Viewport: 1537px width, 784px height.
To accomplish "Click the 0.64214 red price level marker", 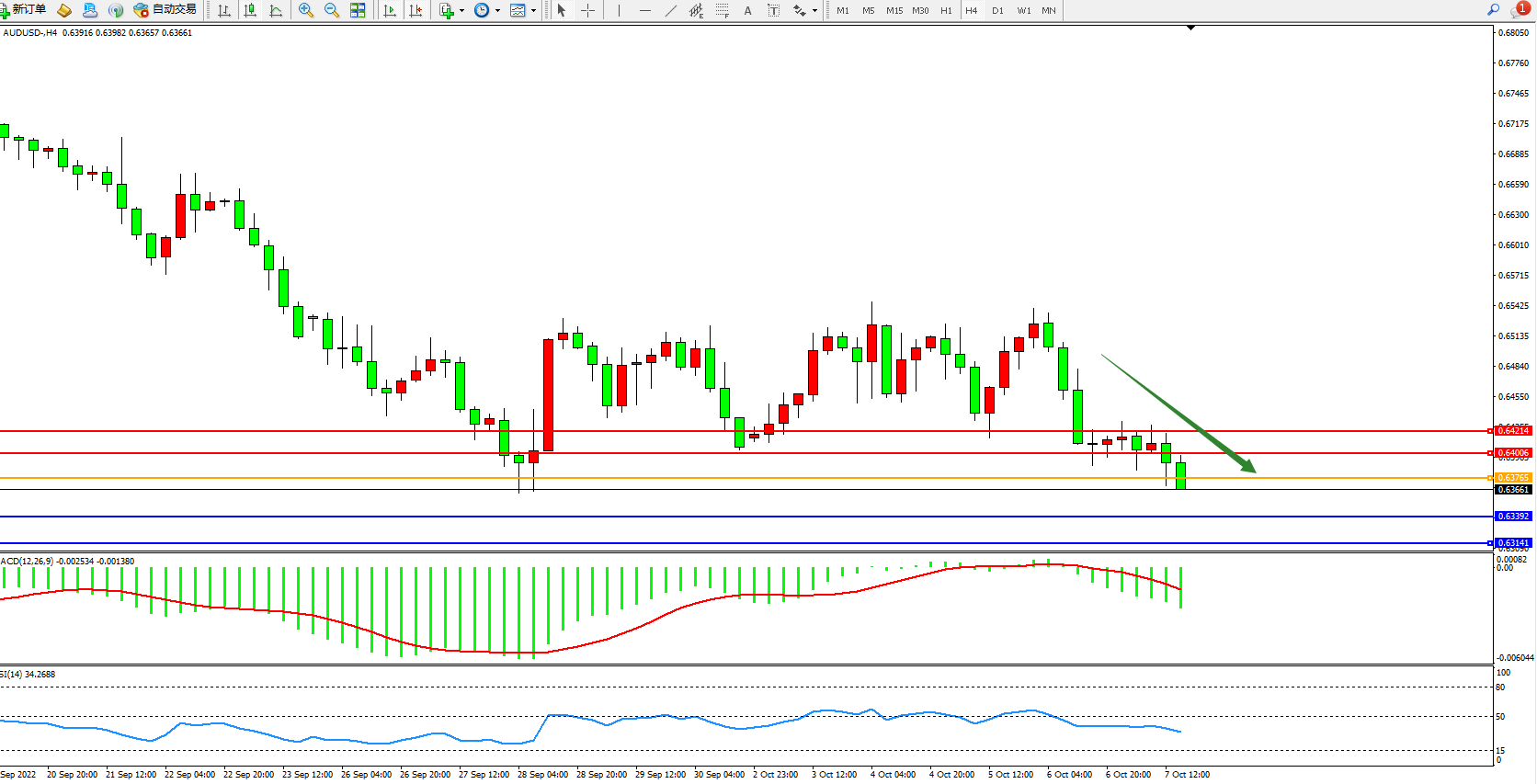I will [1512, 430].
